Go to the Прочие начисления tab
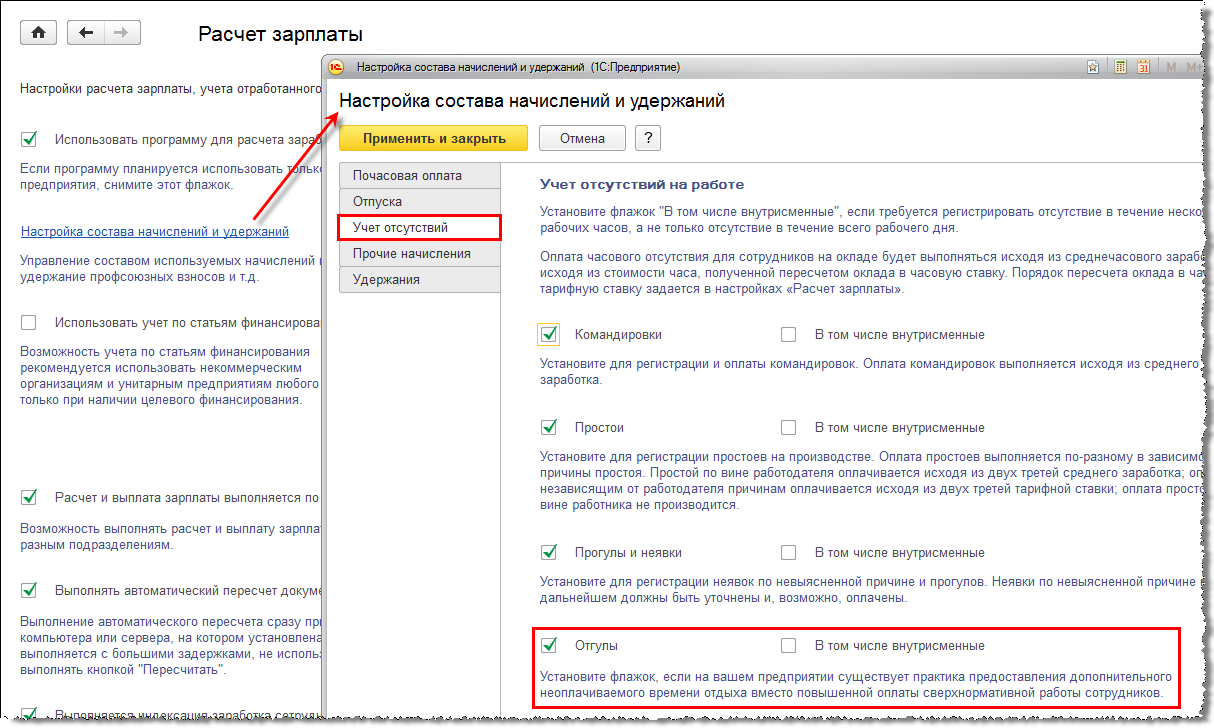The width and height of the screenshot is (1214, 728). 420,253
